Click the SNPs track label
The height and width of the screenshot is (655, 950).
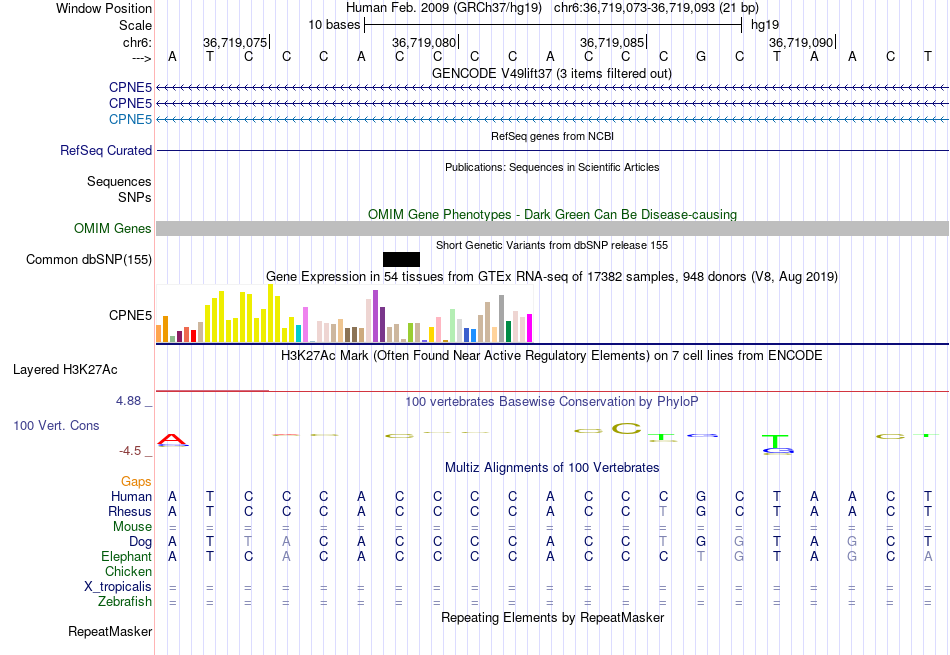pos(135,198)
